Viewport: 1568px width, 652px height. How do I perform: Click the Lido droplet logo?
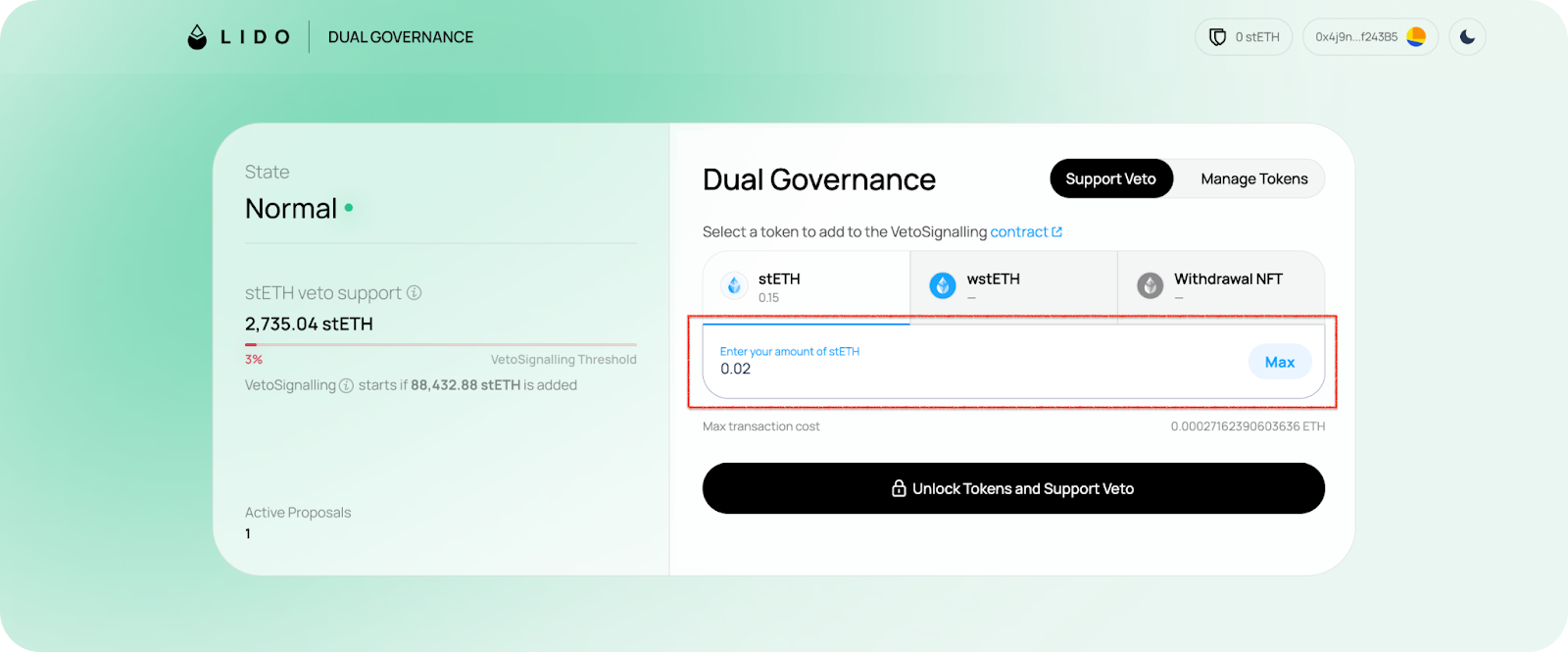(197, 37)
